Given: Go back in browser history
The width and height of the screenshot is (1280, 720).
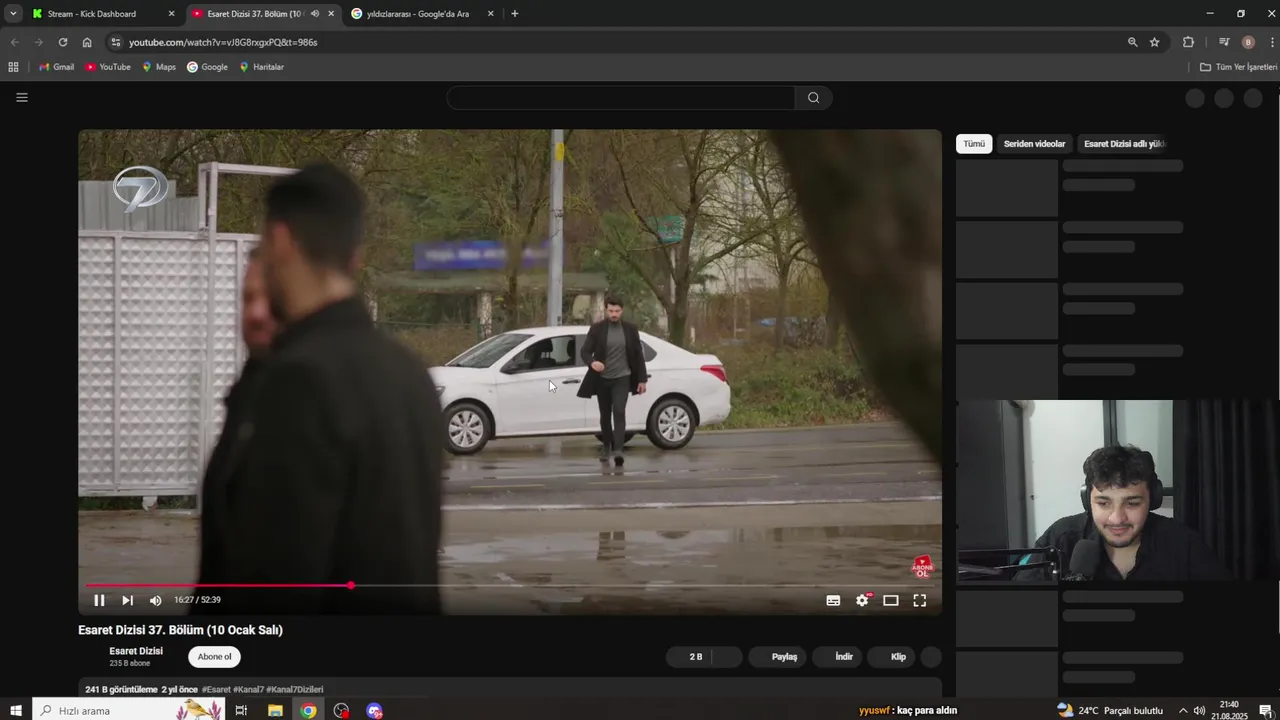Looking at the screenshot, I should tap(14, 42).
